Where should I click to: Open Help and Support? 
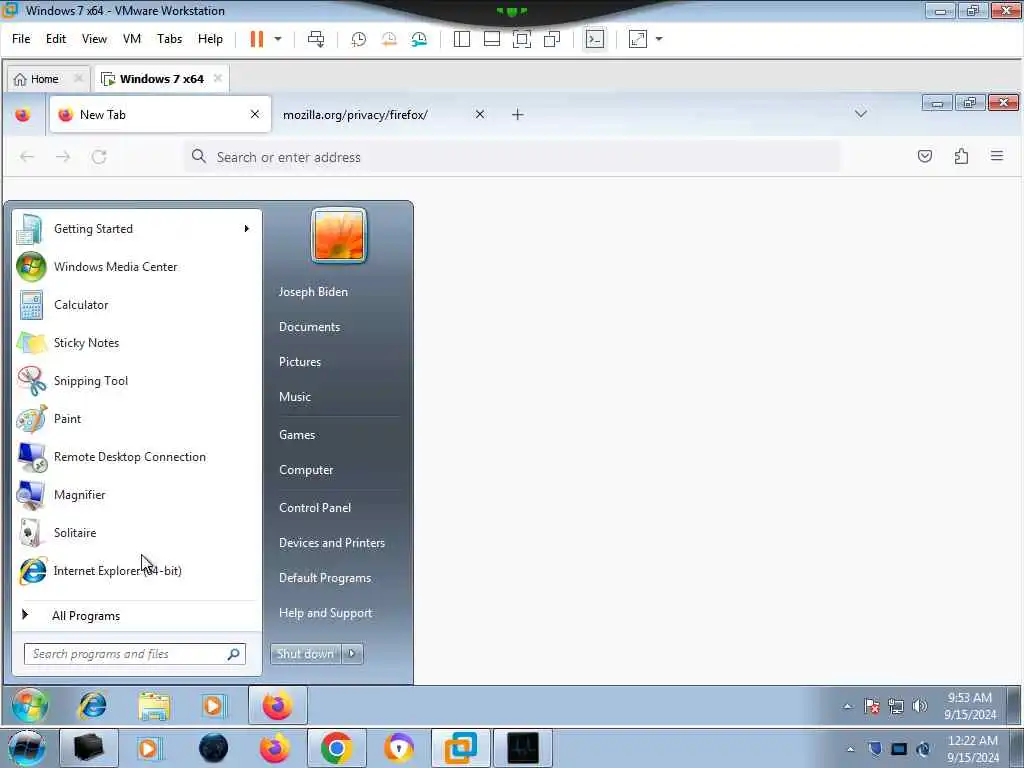tap(325, 613)
